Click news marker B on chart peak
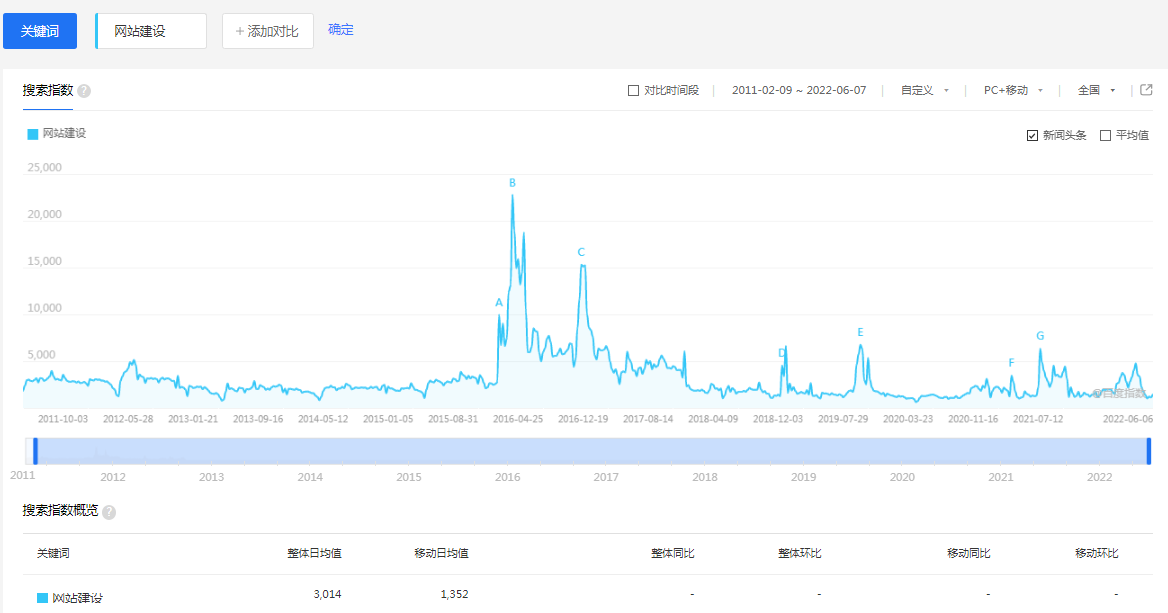This screenshot has width=1168, height=613. coord(512,183)
